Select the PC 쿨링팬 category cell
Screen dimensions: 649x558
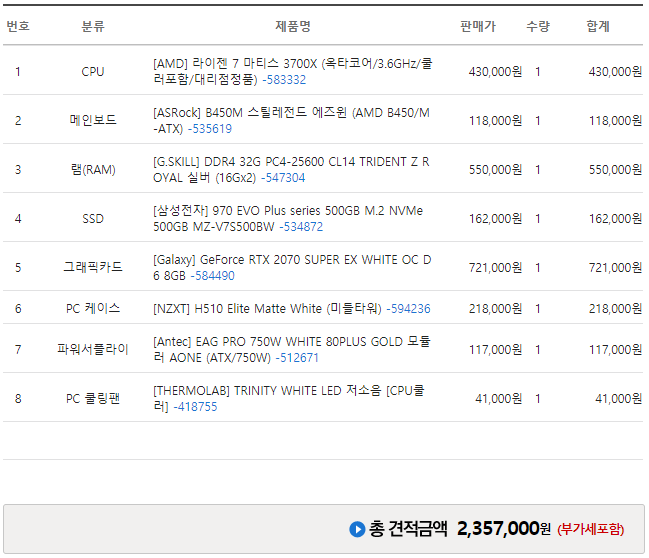tap(93, 399)
